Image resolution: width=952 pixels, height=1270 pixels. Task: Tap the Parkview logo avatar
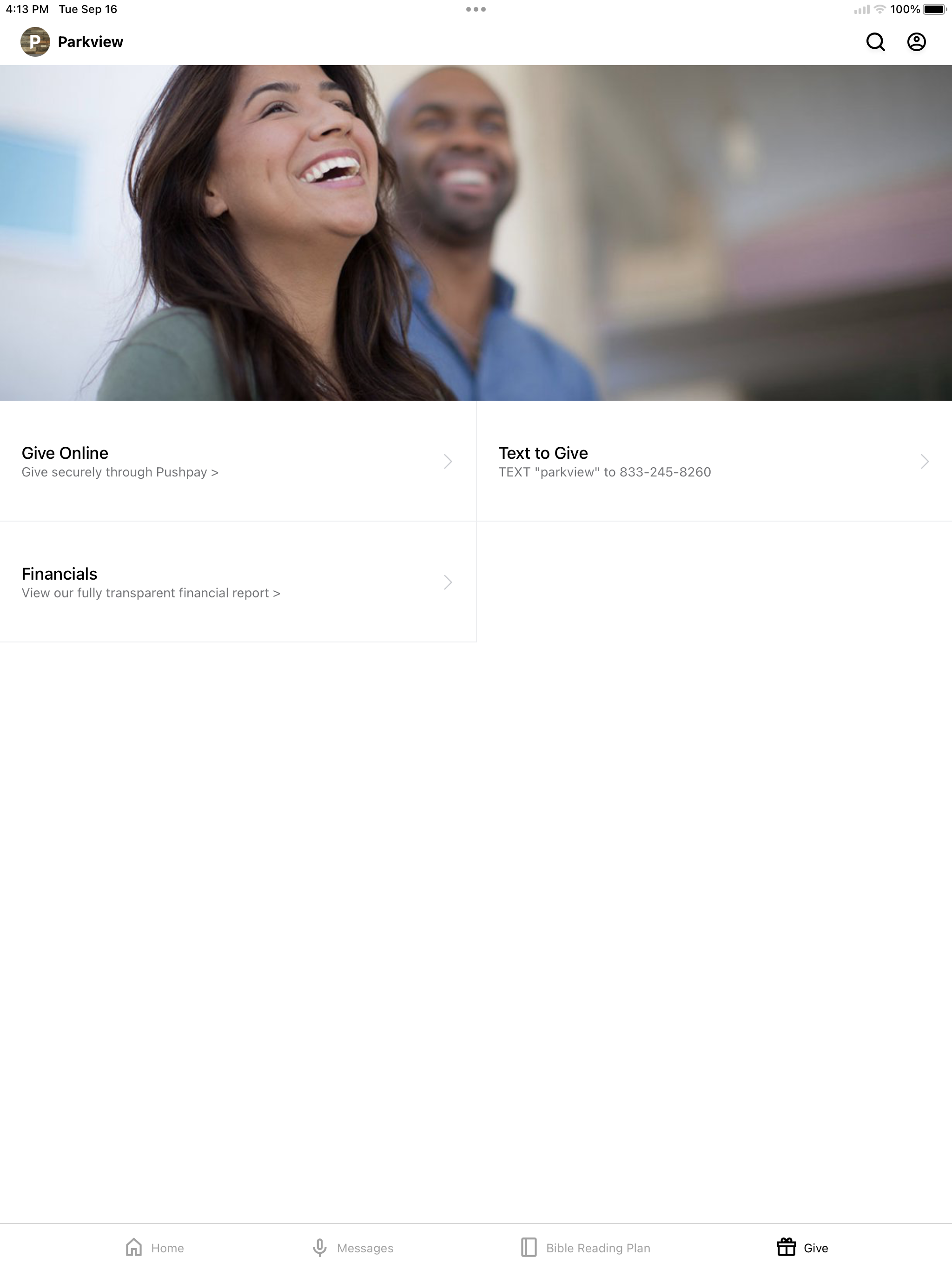tap(35, 42)
